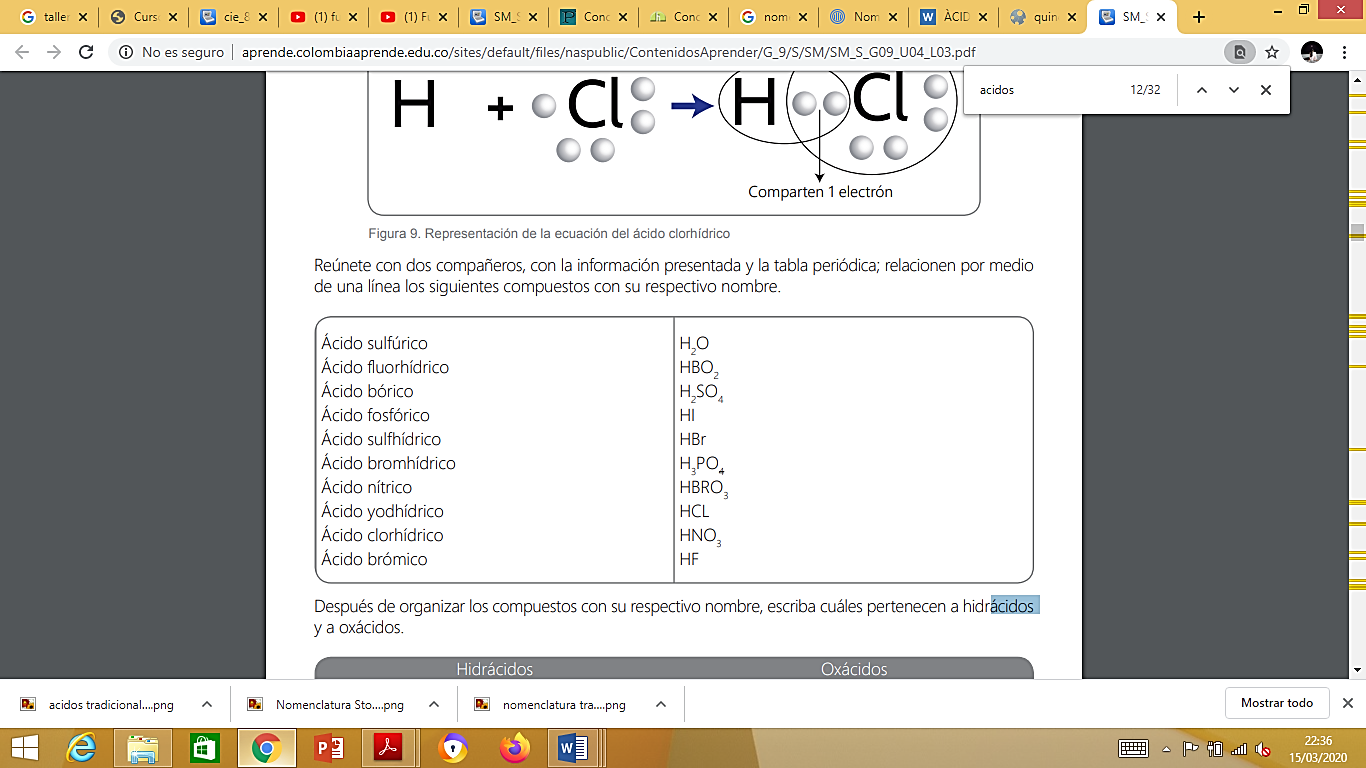Click the formula 'HBr' in the table
The image size is (1366, 768).
coord(693,439)
